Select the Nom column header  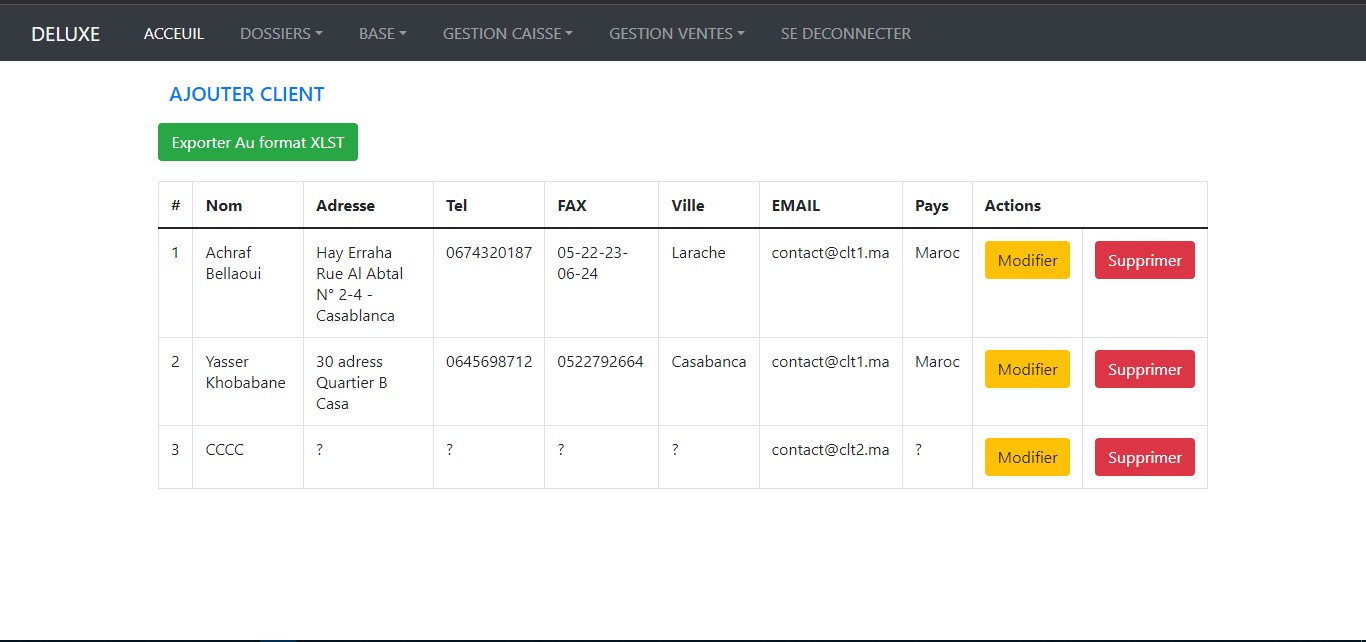(x=223, y=205)
